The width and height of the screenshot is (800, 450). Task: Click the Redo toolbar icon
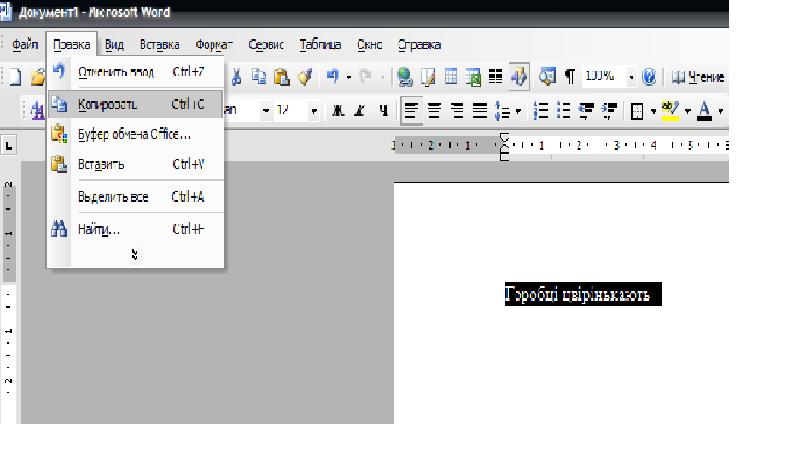[x=365, y=77]
